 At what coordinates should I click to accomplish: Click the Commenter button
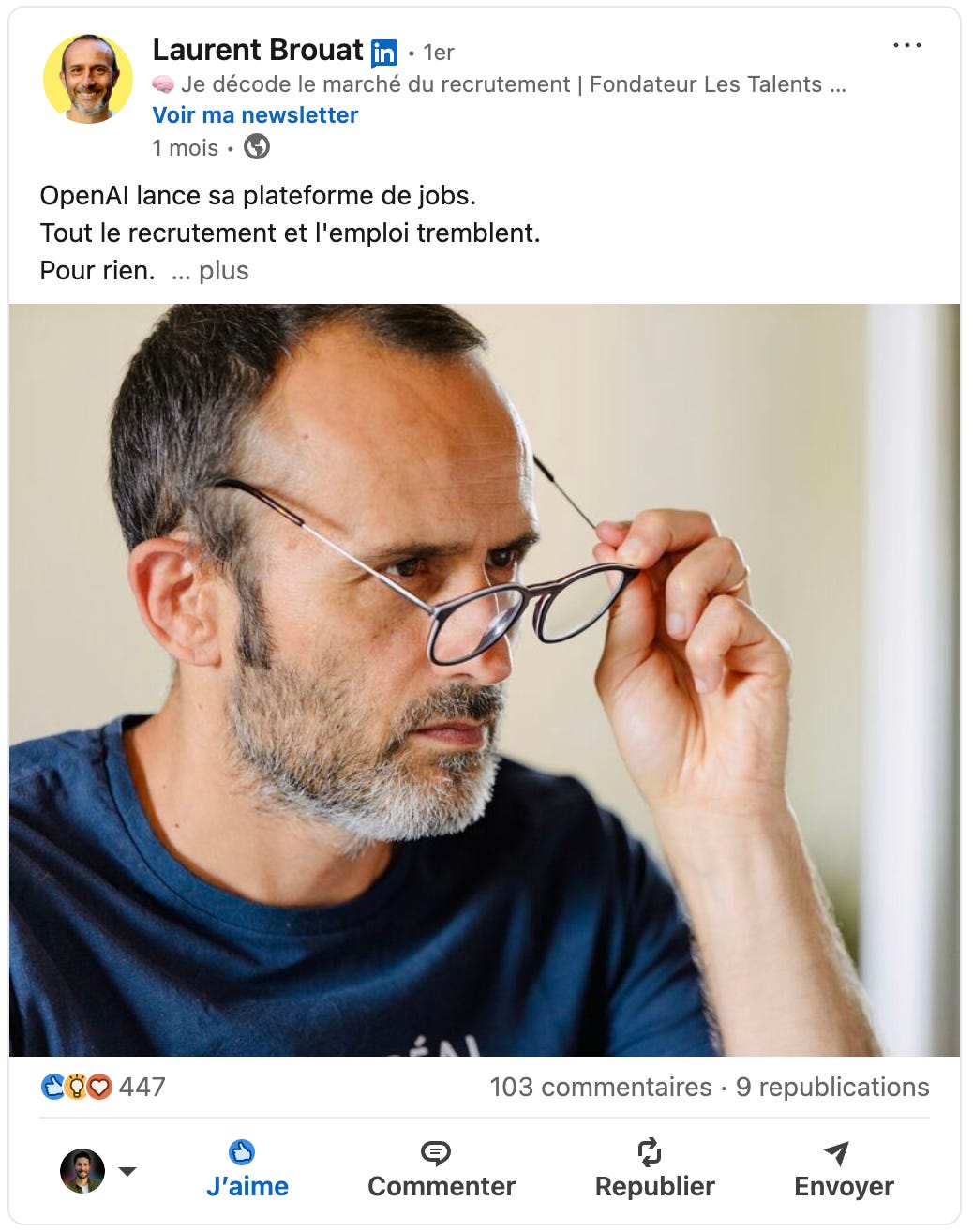pos(442,1168)
